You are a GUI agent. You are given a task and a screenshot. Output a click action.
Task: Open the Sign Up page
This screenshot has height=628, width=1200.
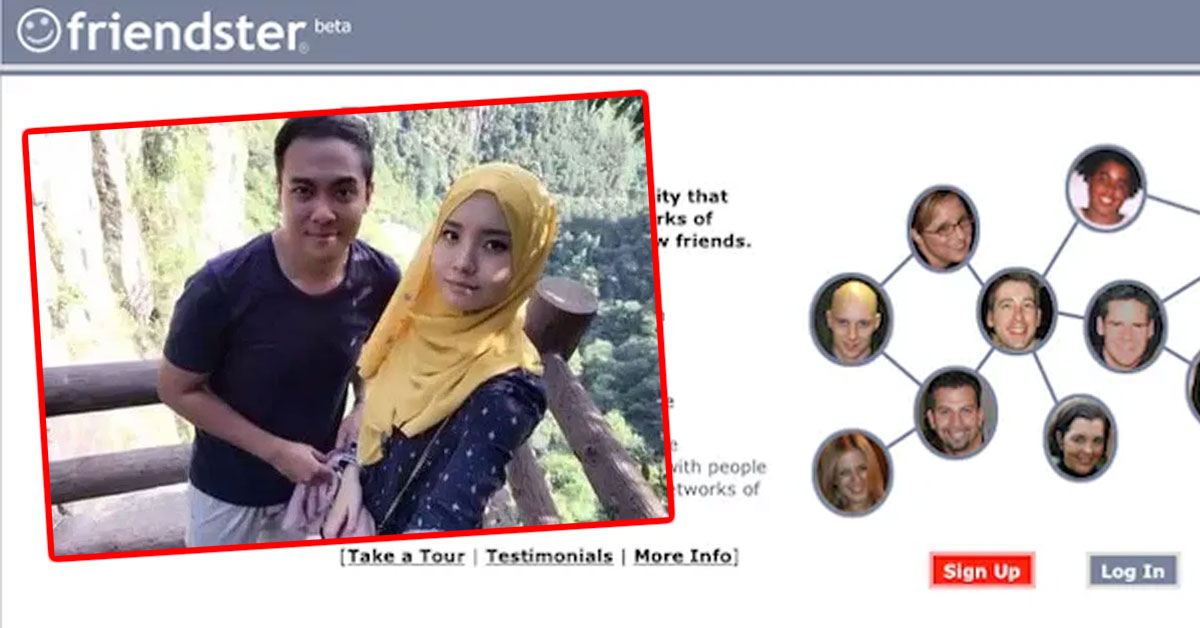[x=981, y=571]
